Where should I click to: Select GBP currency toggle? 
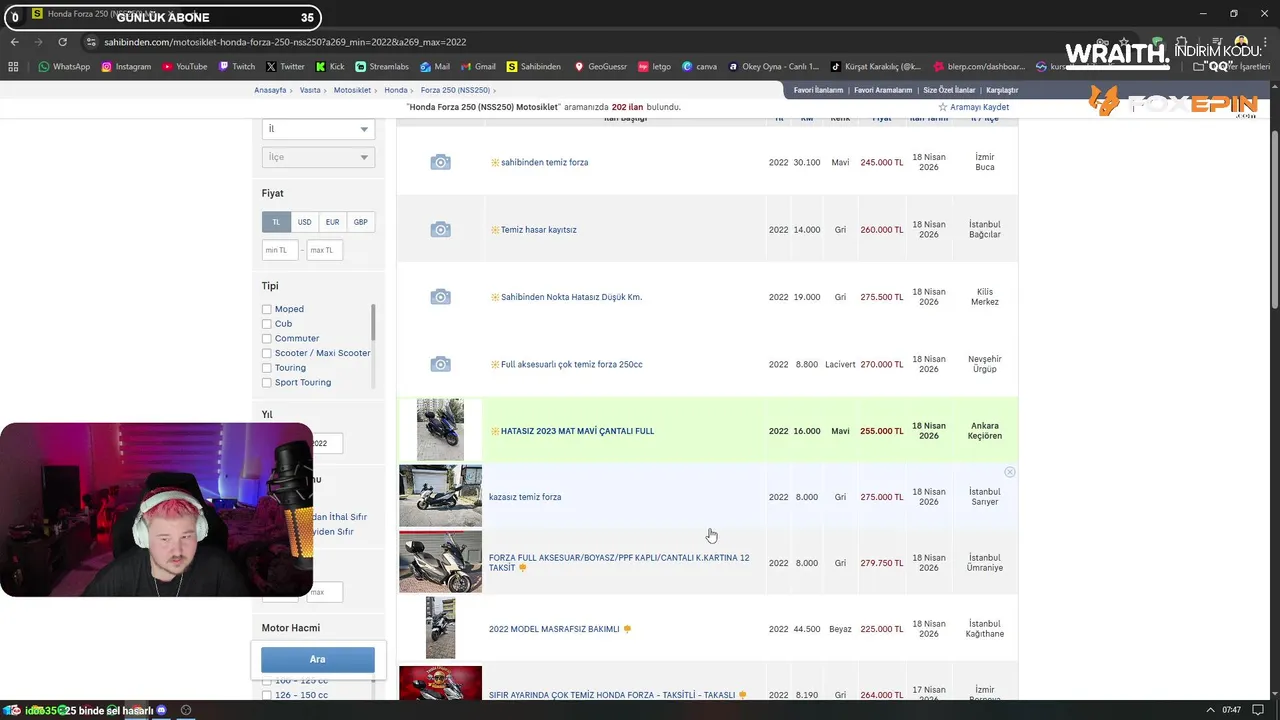360,222
